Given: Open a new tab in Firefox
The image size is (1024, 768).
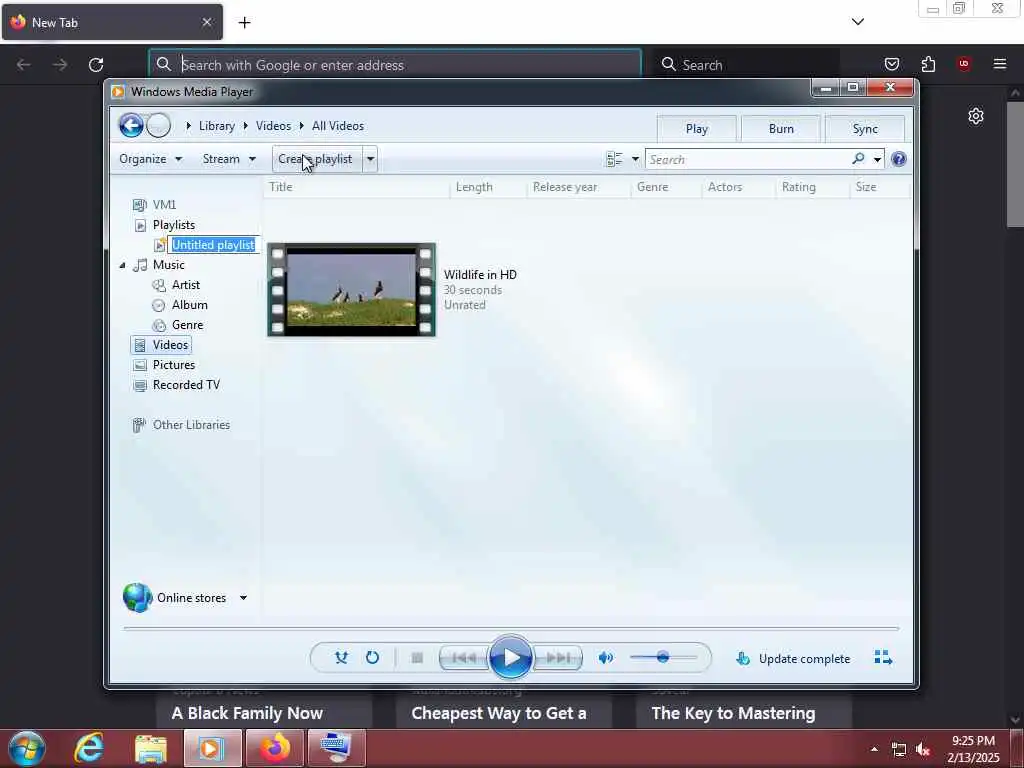Looking at the screenshot, I should tap(244, 23).
